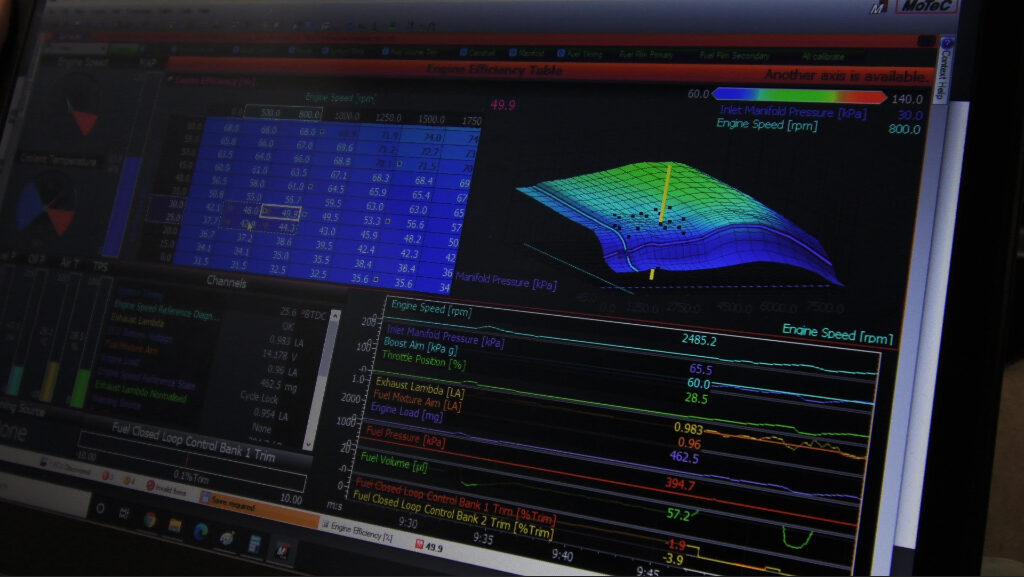Screen dimensions: 1024x577
Task: Click the 28.5 throttle position readout
Action: pos(696,398)
